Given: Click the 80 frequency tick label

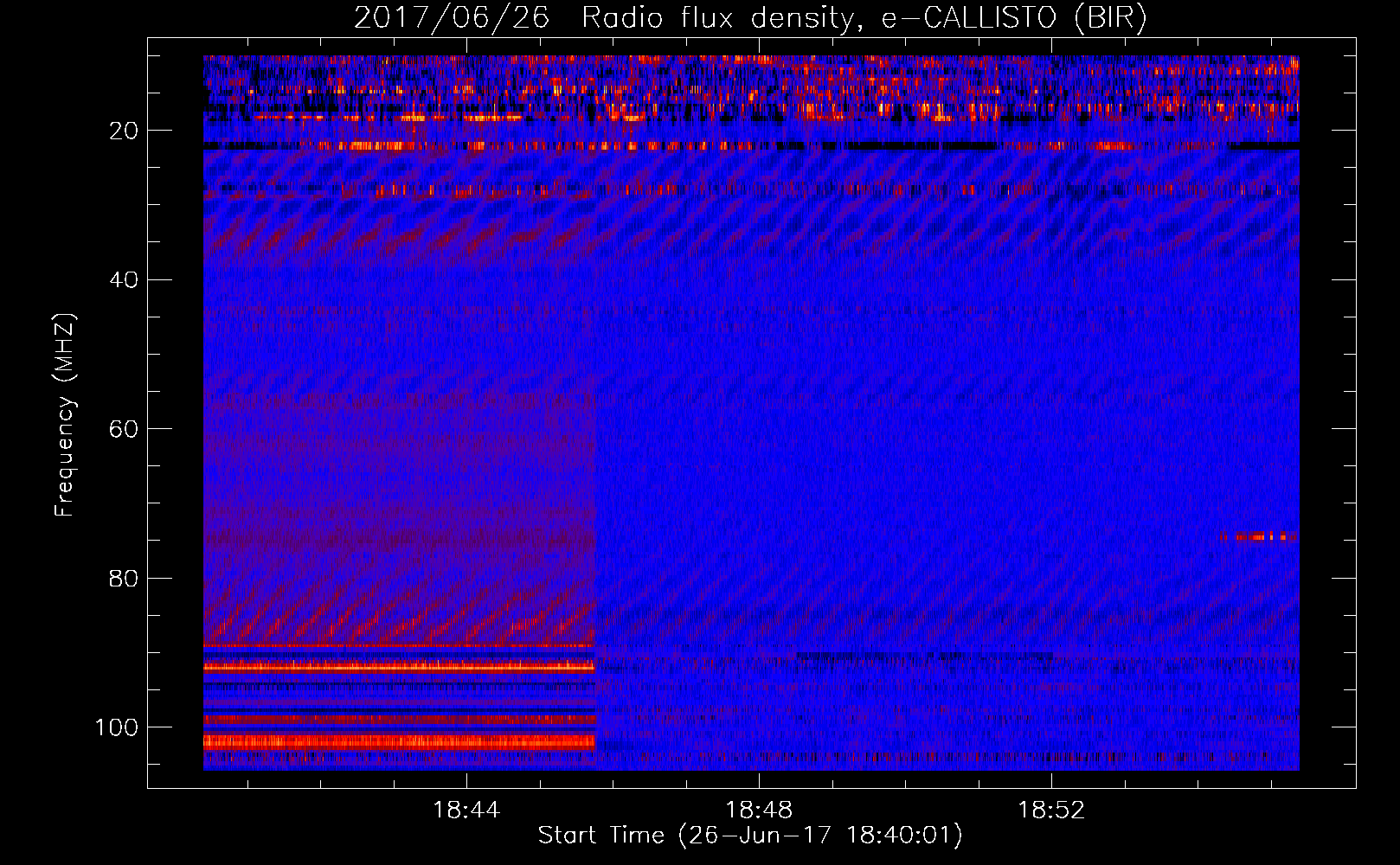Looking at the screenshot, I should click(125, 579).
